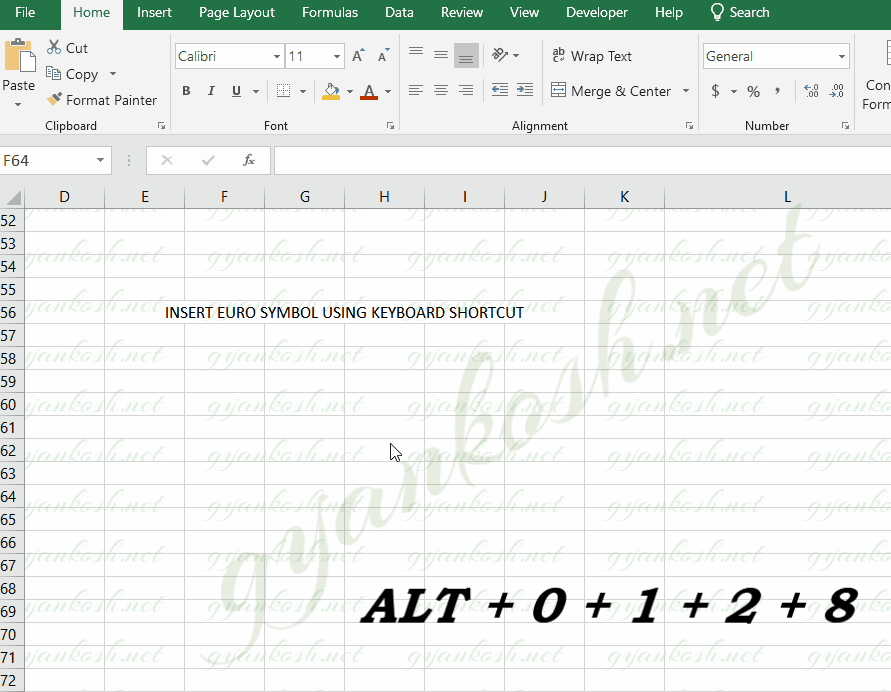Open Developer tab
The image size is (891, 692).
[597, 12]
